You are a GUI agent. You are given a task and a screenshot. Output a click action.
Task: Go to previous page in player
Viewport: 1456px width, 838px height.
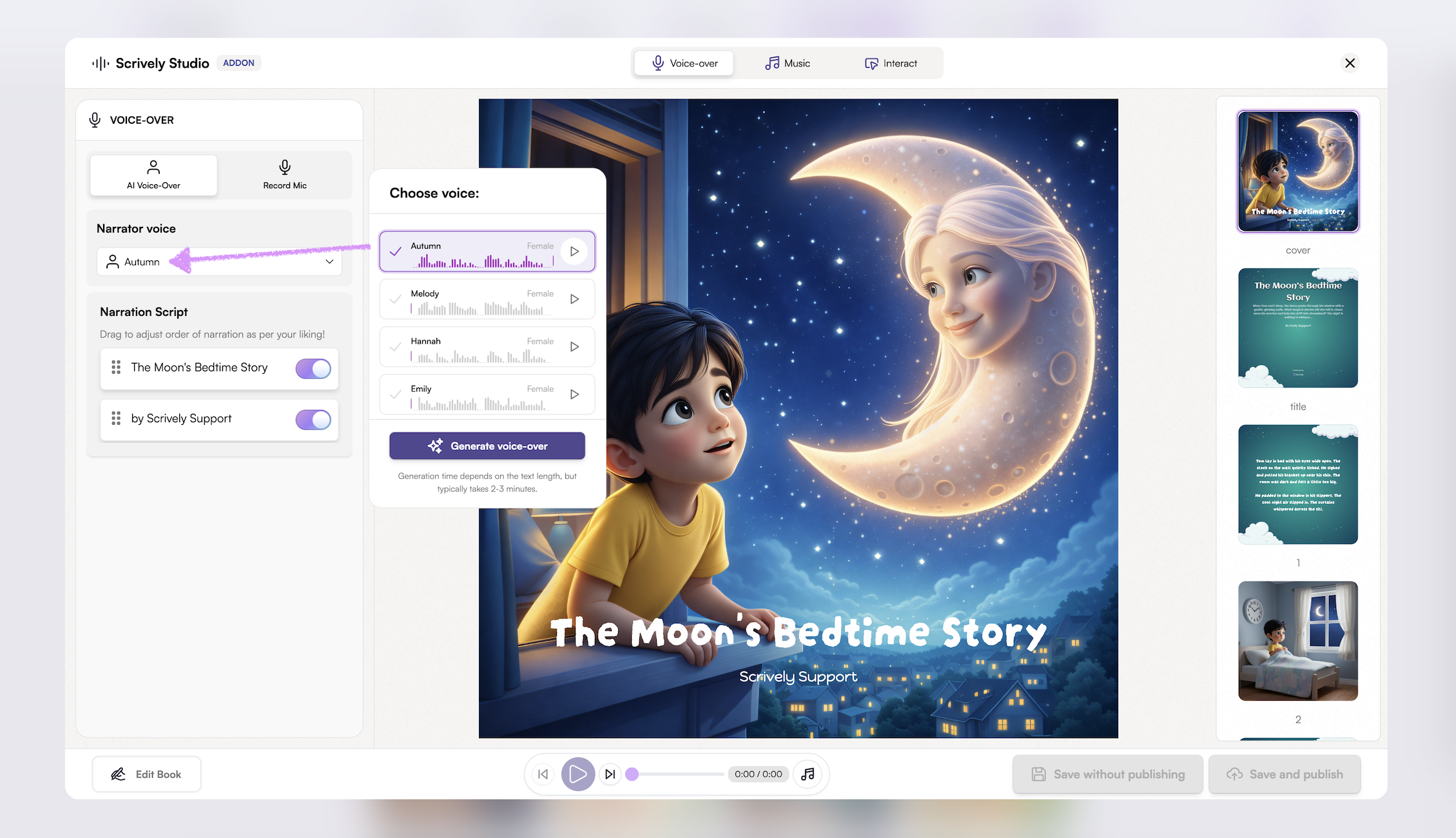pyautogui.click(x=543, y=774)
